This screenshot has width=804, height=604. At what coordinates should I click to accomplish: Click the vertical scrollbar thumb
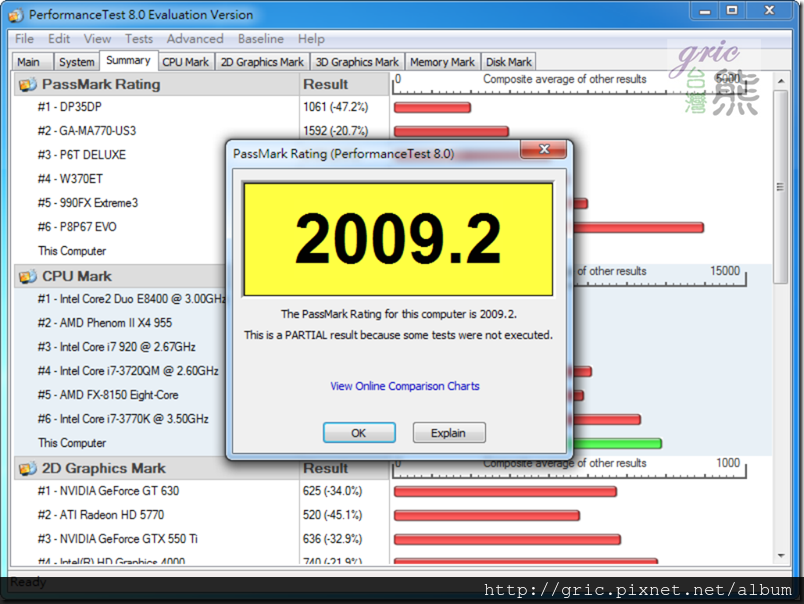point(780,187)
